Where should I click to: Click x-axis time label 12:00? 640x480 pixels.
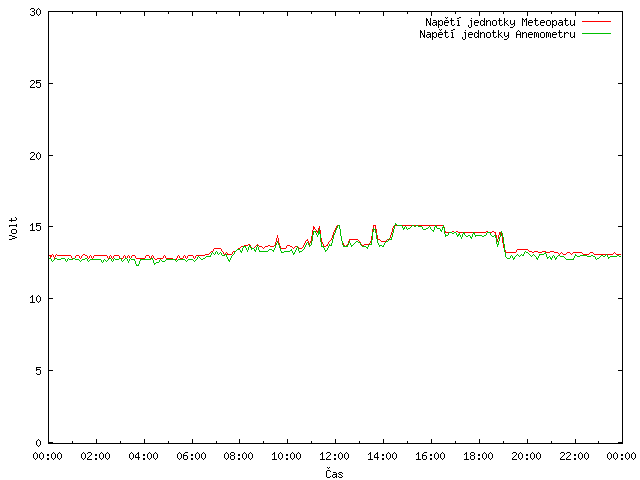(x=334, y=456)
